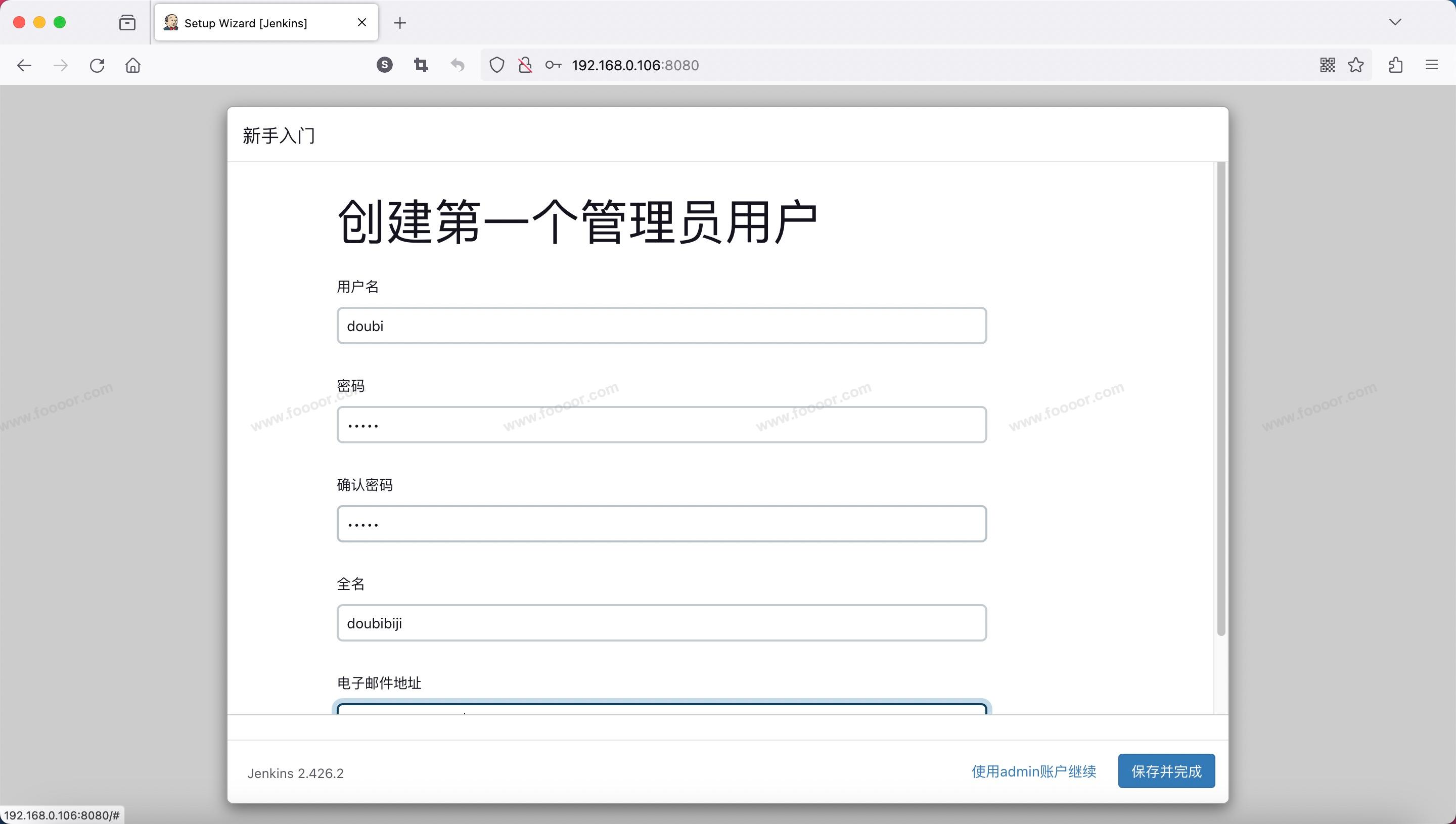Focus the 全名 field containing doubibiji

[x=661, y=623]
